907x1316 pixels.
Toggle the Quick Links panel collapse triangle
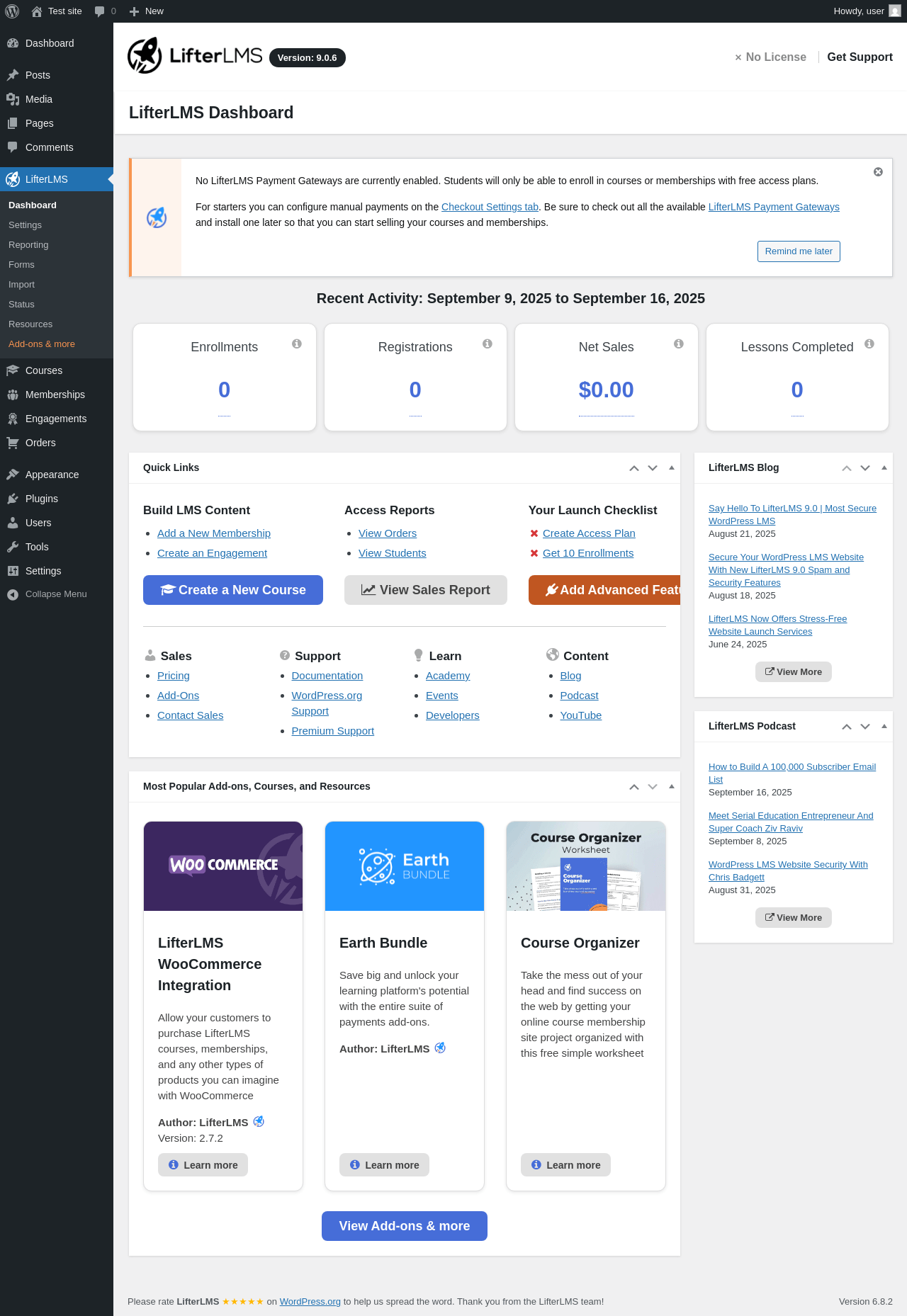coord(672,467)
